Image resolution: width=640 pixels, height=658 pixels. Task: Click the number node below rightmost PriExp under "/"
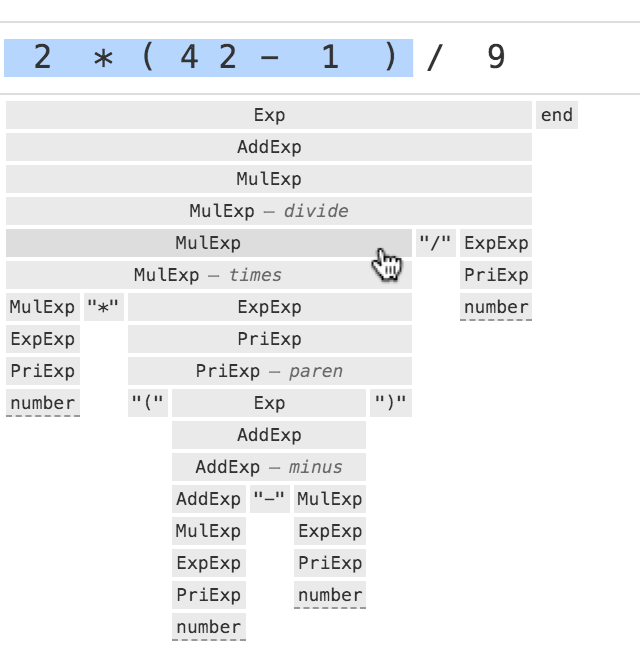pyautogui.click(x=496, y=307)
